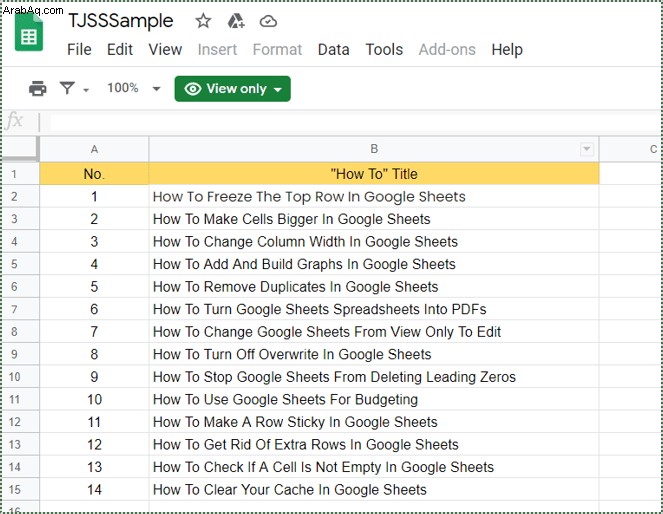Select cell How To Make A Row Sticky
Screen dimensions: 663x514
coord(374,421)
